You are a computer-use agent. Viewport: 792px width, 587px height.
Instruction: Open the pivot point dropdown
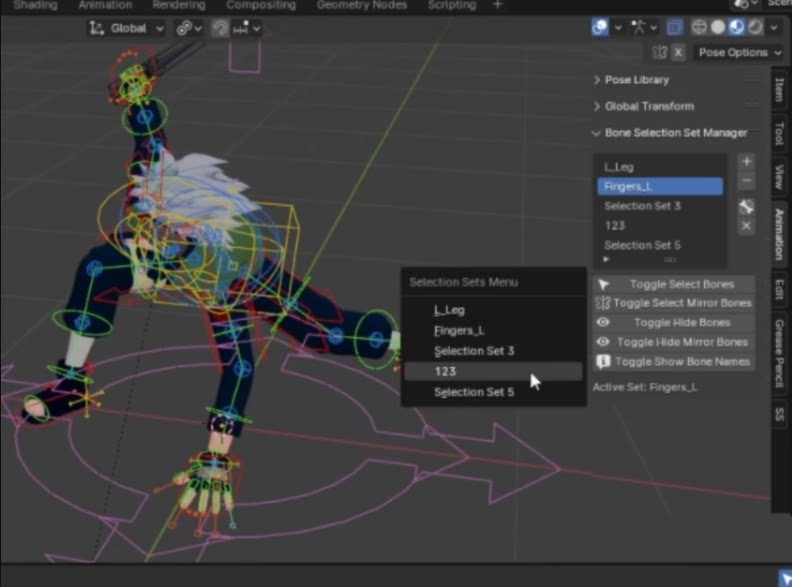click(188, 28)
